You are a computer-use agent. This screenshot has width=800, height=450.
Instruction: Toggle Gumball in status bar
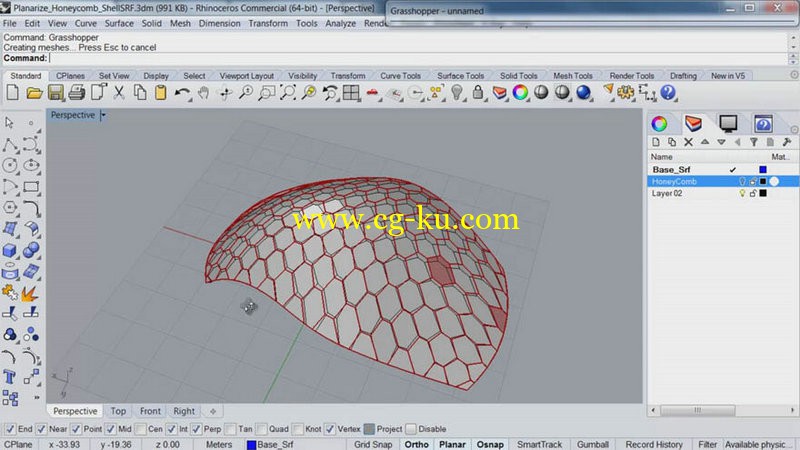(x=593, y=444)
